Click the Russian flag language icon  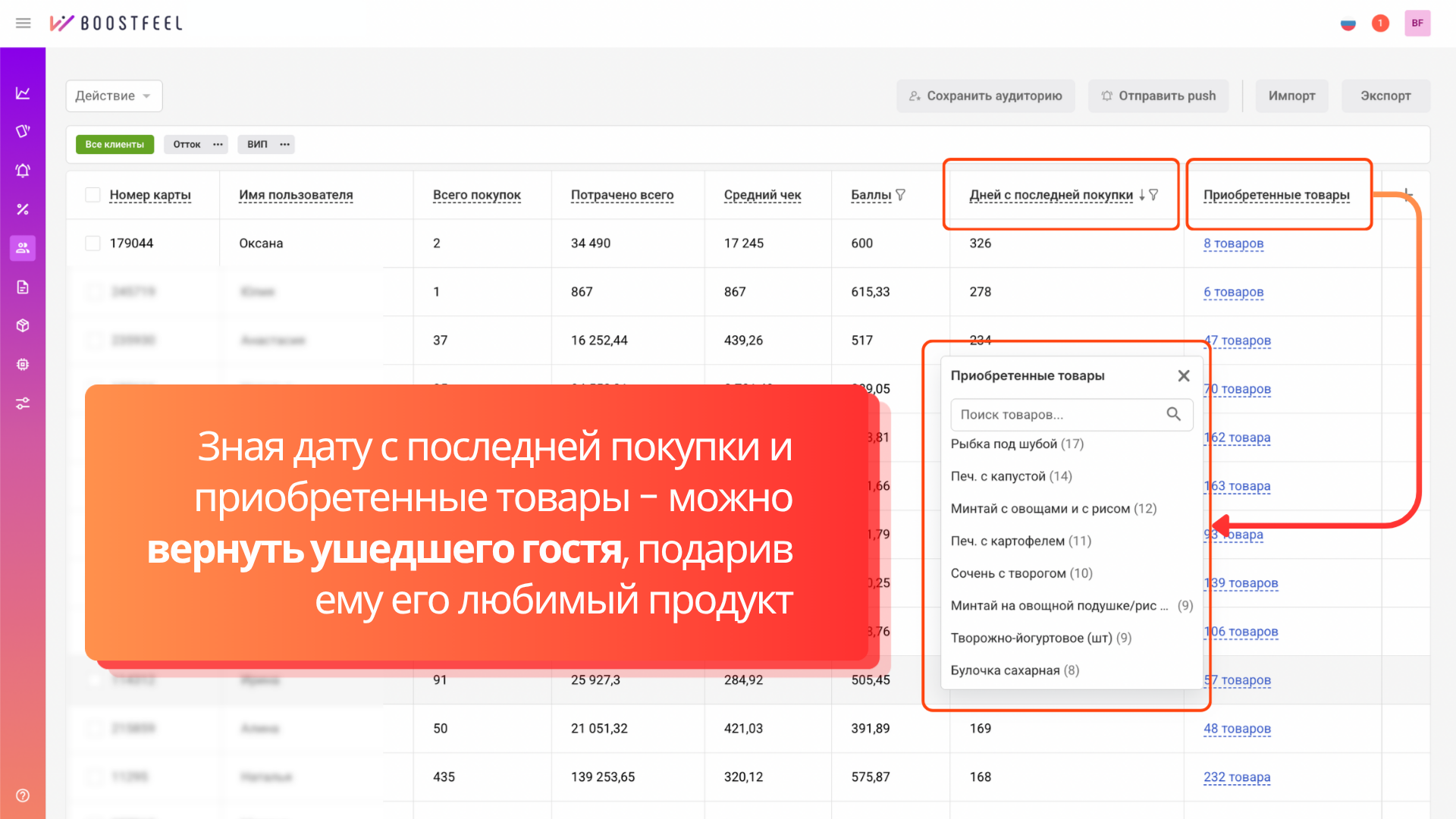(1348, 24)
